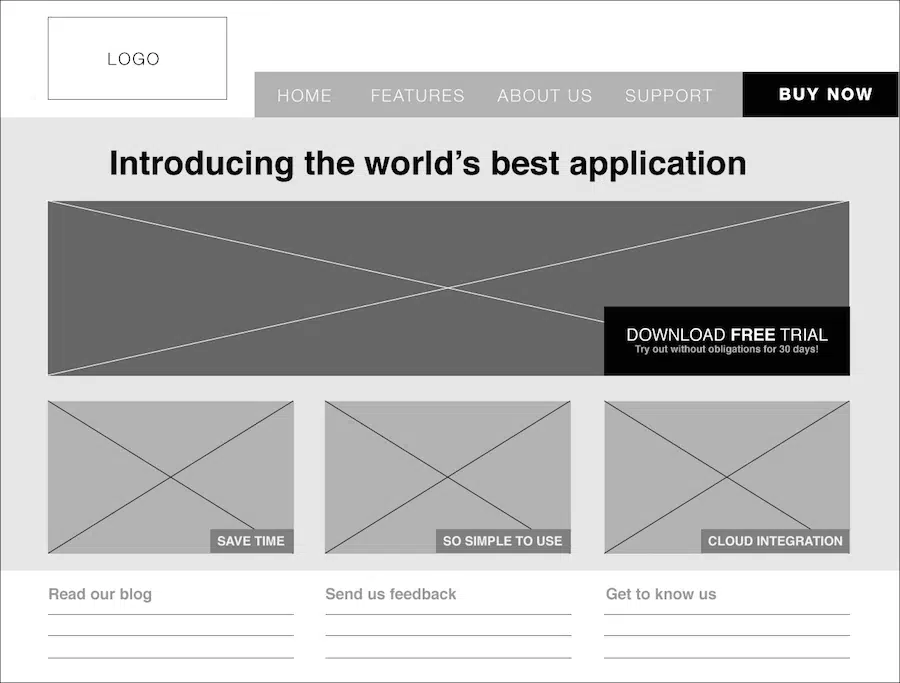Navigate to ABOUT US

click(x=545, y=96)
